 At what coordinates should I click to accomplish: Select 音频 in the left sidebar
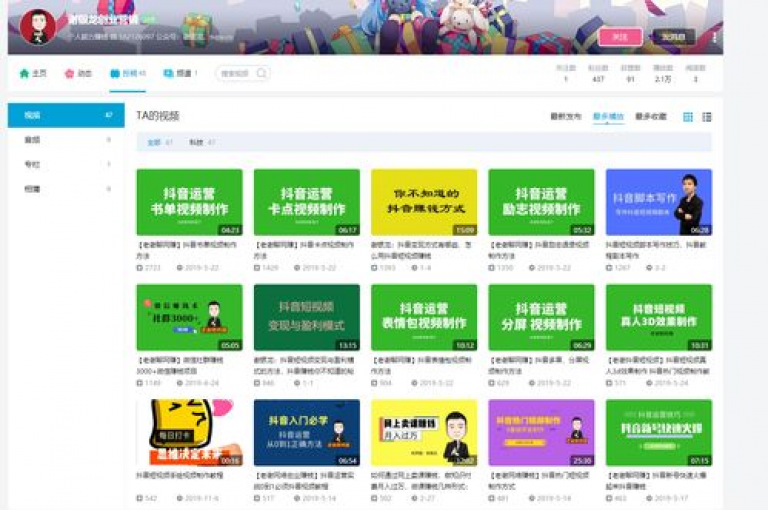point(66,140)
